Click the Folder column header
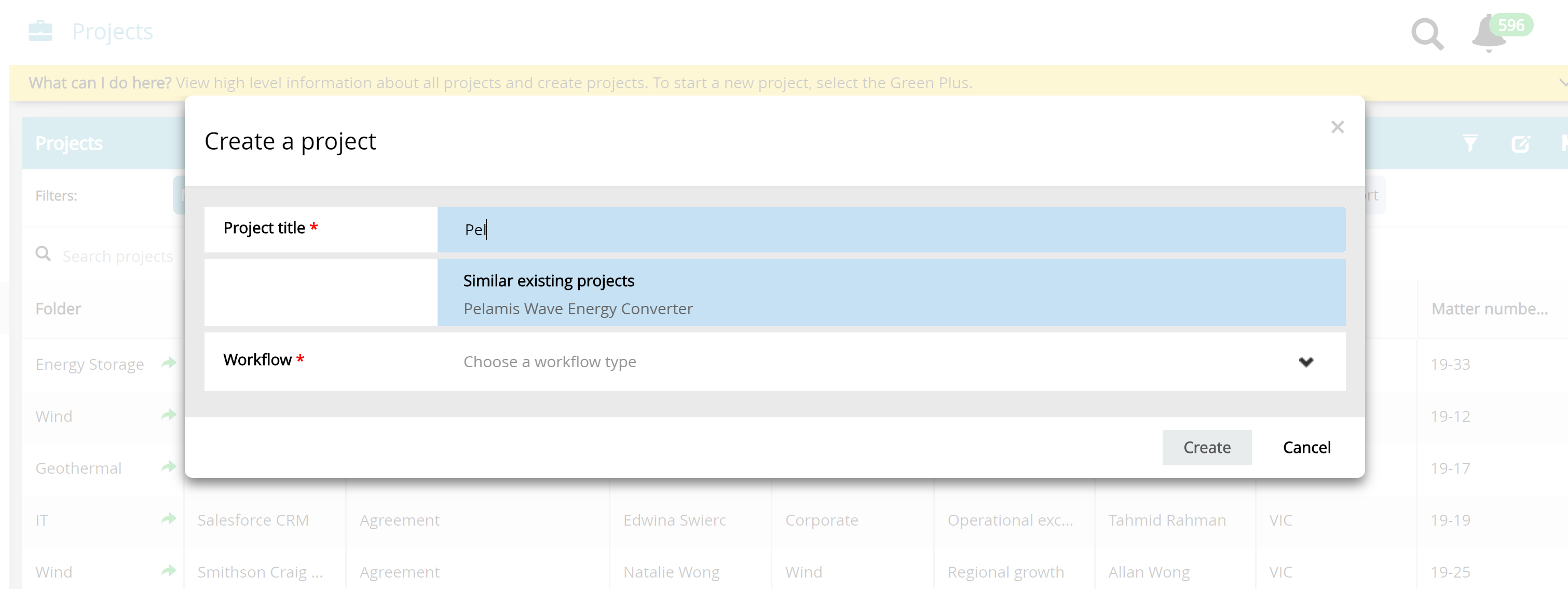The image size is (1568, 589). 59,309
